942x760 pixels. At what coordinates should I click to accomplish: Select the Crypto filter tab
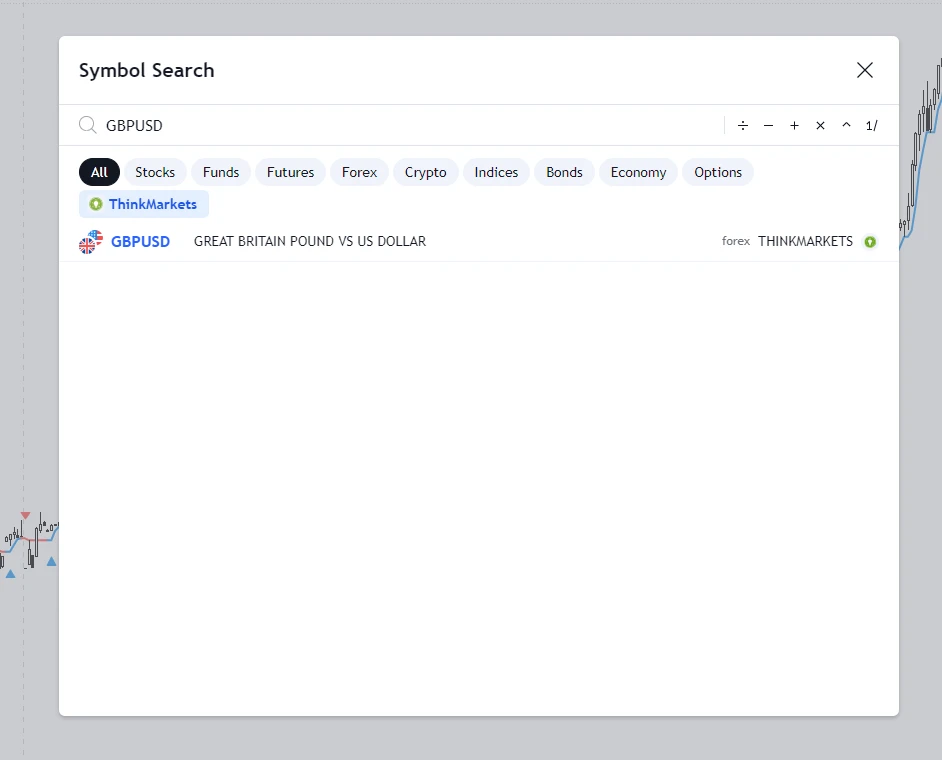(425, 172)
